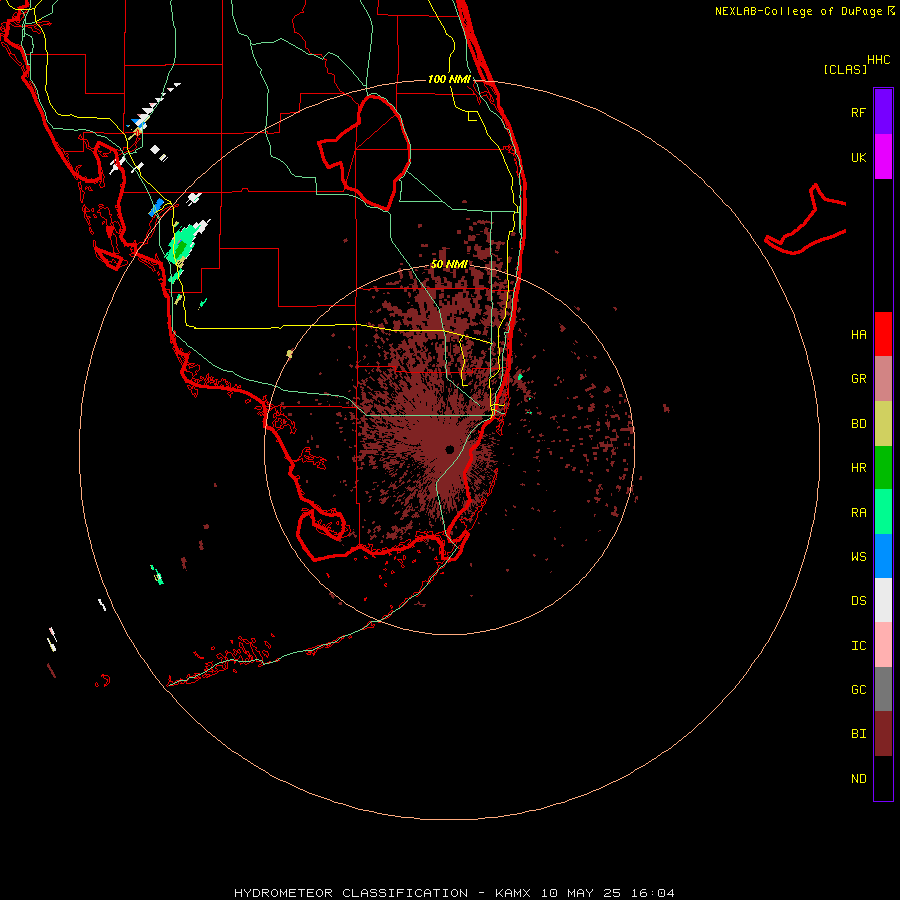Click the HR dark green legend swatch
This screenshot has width=900, height=900.
[883, 468]
